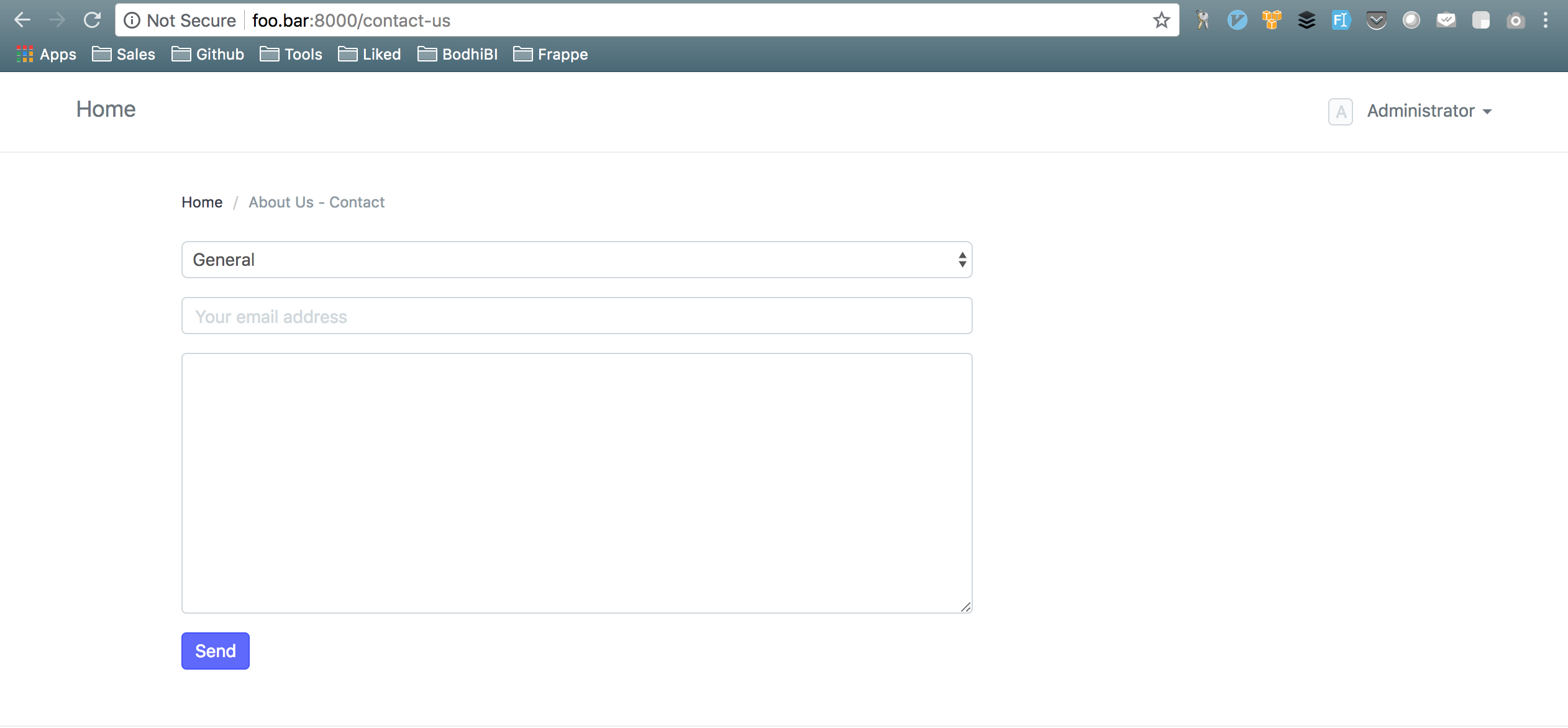Click inside the message text area
The image size is (1568, 728).
pyautogui.click(x=577, y=483)
